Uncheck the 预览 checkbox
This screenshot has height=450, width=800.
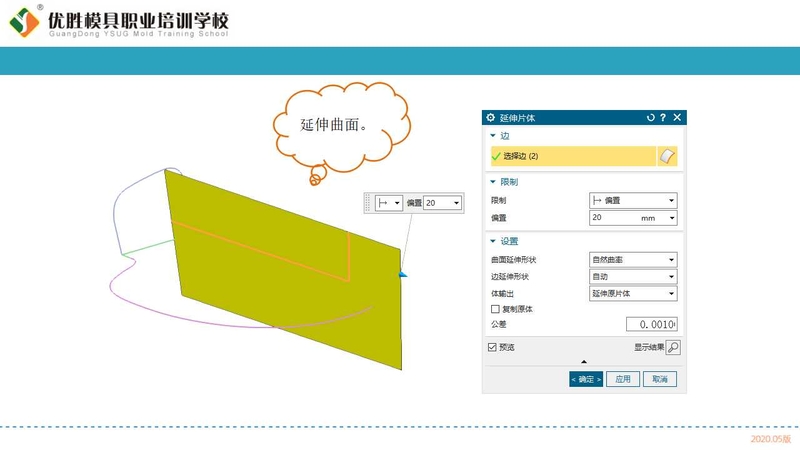492,347
